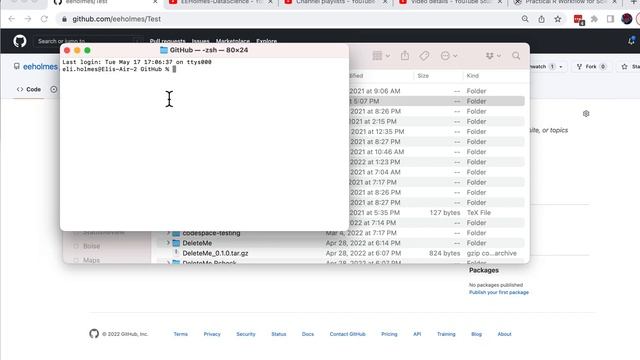Switch to the Video details YouTube tab
Screen dimensions: 640x360
[452, 2]
